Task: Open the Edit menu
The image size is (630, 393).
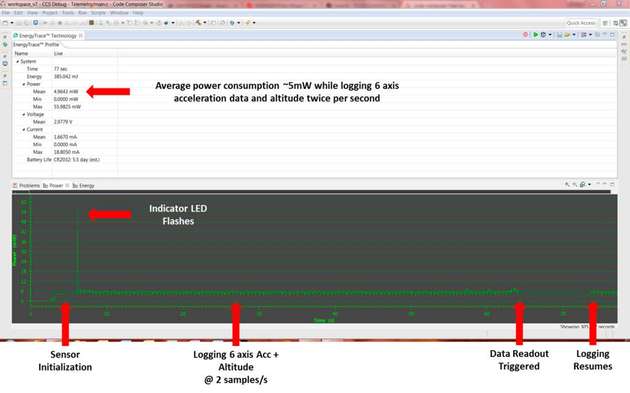Action: pyautogui.click(x=18, y=13)
